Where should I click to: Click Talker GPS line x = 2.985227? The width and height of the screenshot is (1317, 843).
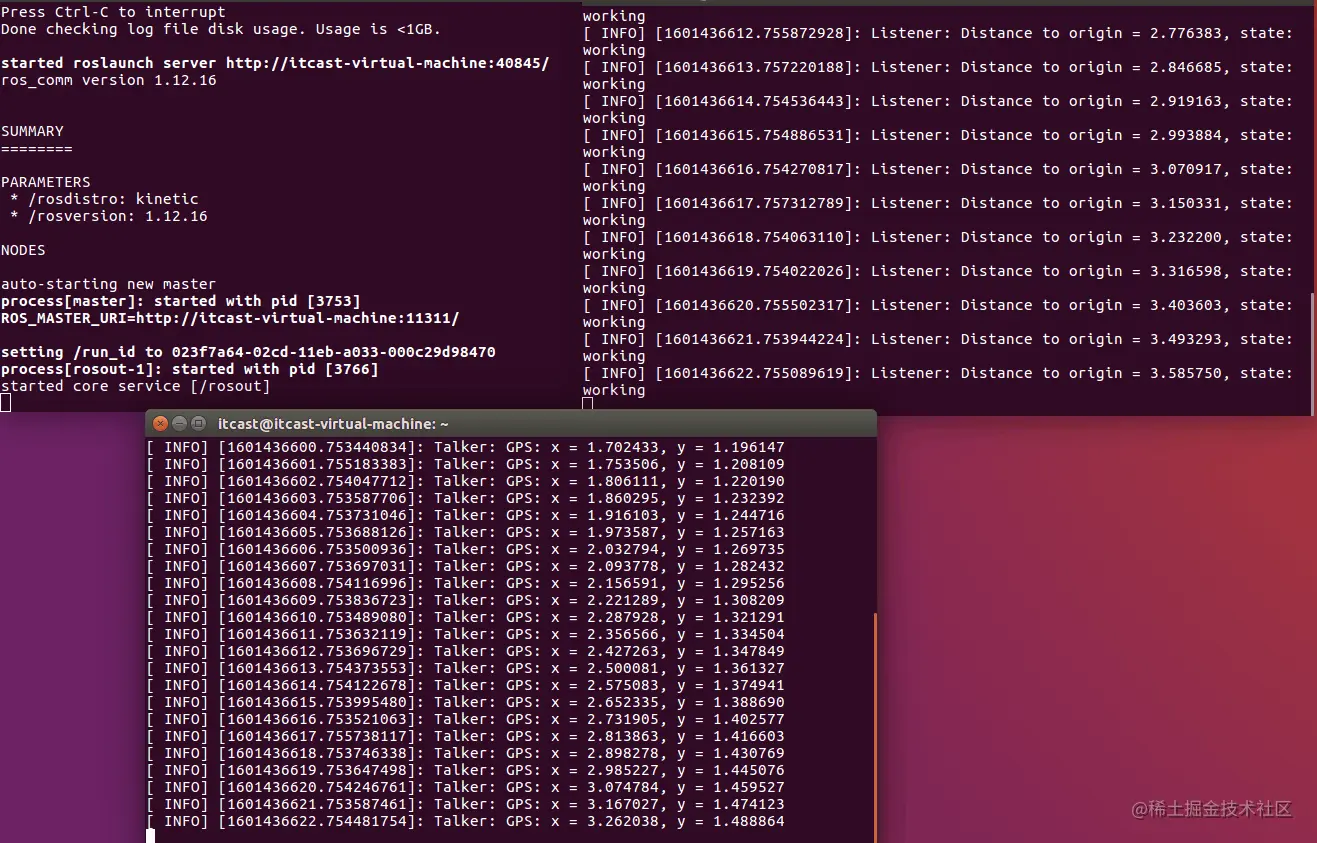coord(465,770)
